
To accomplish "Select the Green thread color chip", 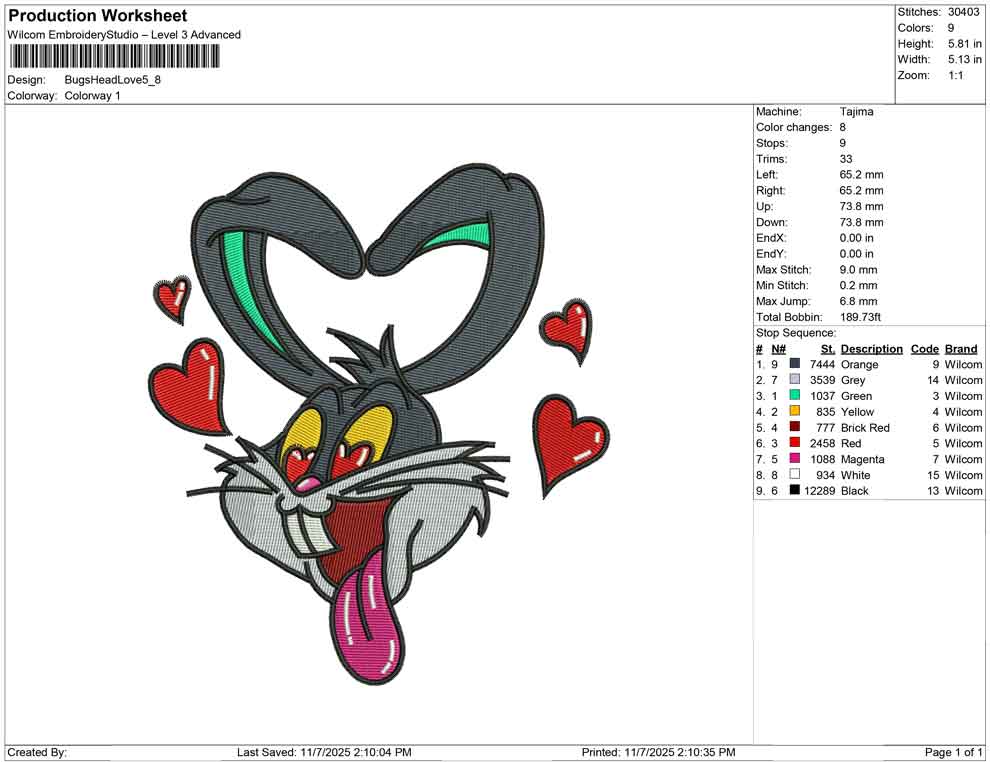I will click(793, 396).
